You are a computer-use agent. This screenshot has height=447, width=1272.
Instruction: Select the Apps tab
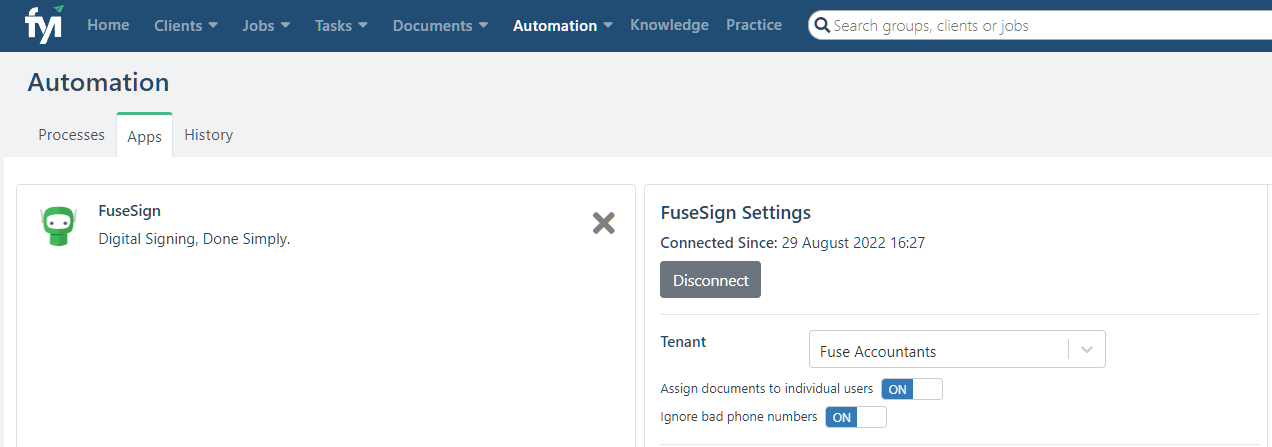coord(144,137)
